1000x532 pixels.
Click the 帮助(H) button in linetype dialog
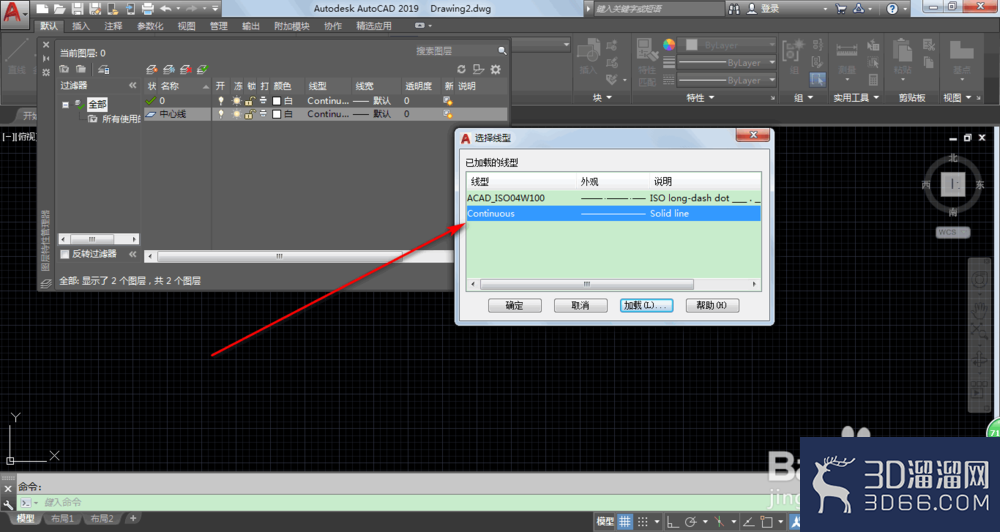[712, 306]
